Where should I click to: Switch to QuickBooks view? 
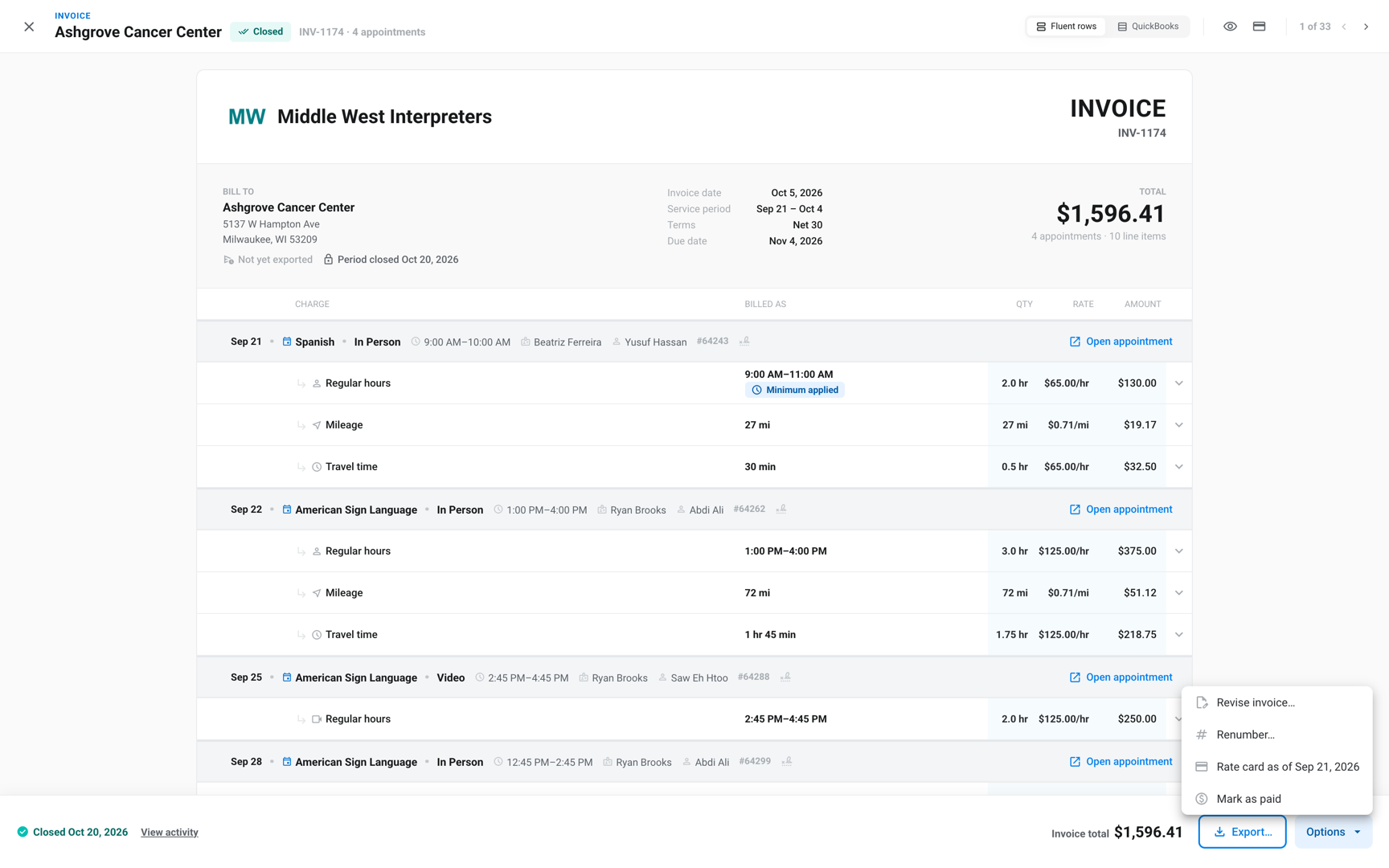tap(1148, 27)
